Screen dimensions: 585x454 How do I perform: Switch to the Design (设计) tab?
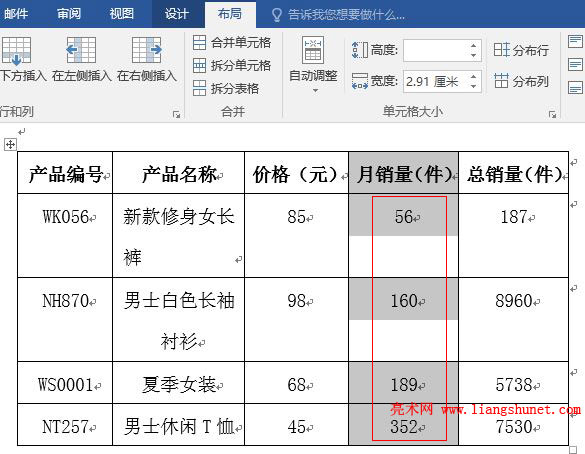click(177, 14)
